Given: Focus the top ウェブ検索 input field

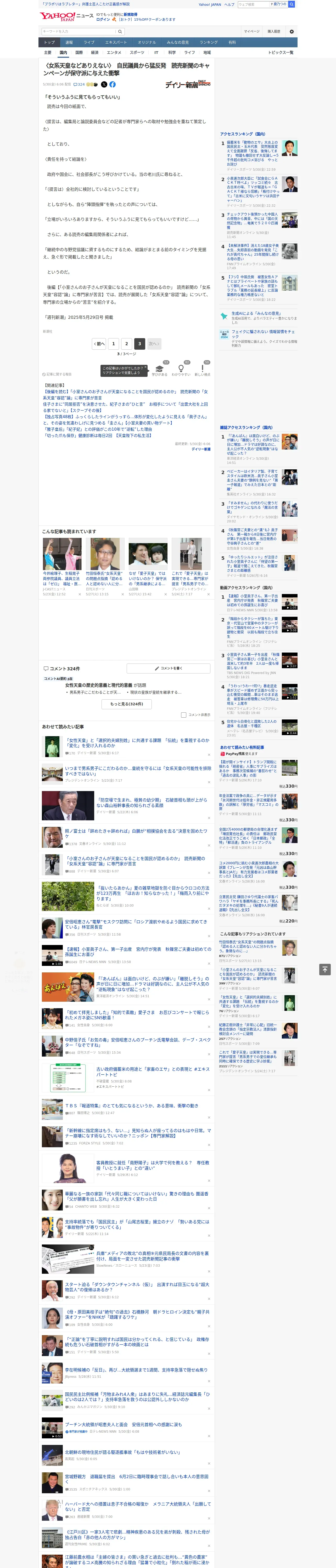Looking at the screenshot, I should click(x=254, y=4).
